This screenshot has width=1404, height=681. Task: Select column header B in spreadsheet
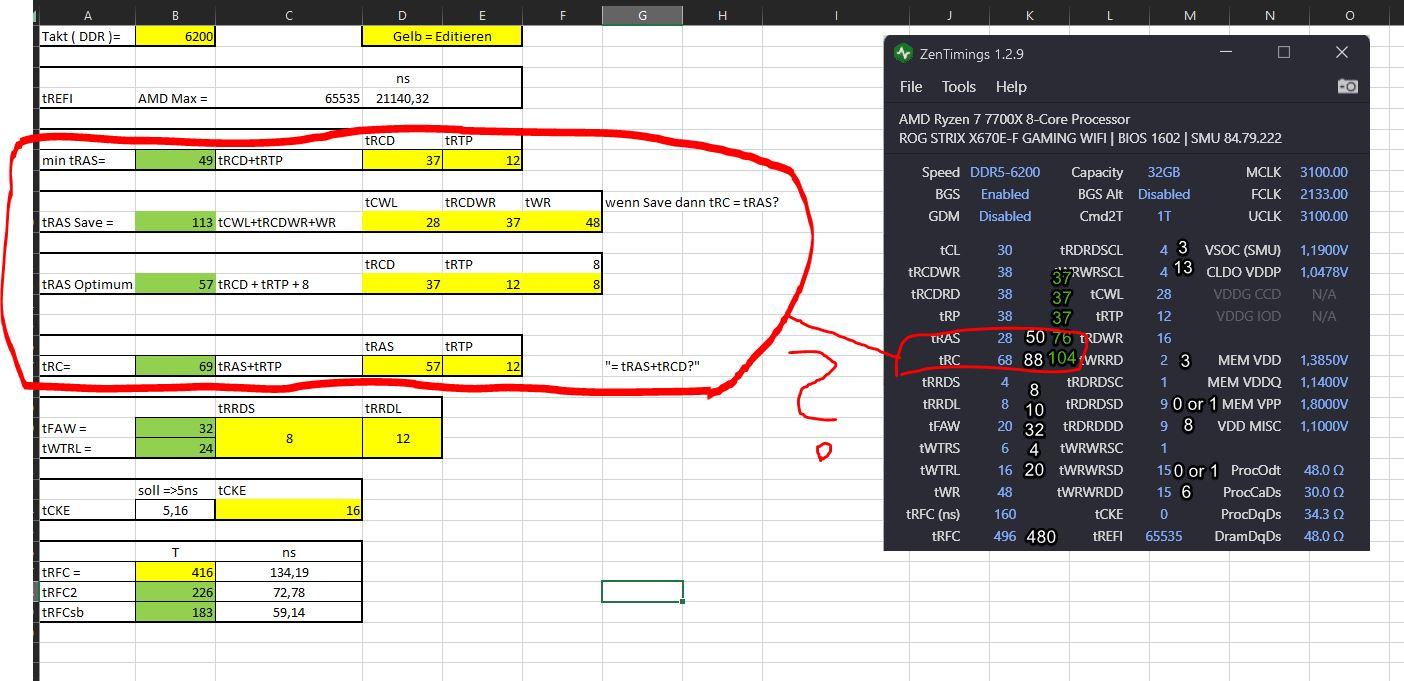(x=175, y=15)
